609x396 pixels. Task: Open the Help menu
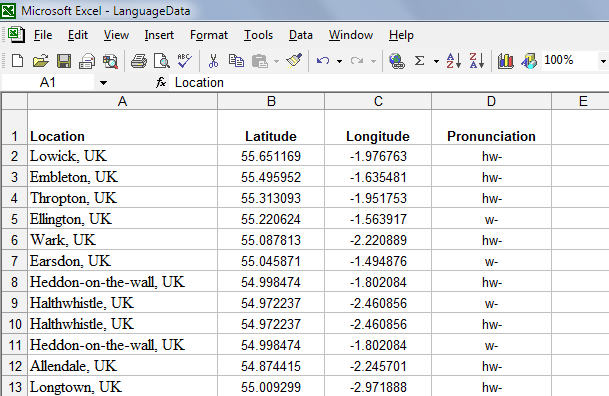(401, 35)
